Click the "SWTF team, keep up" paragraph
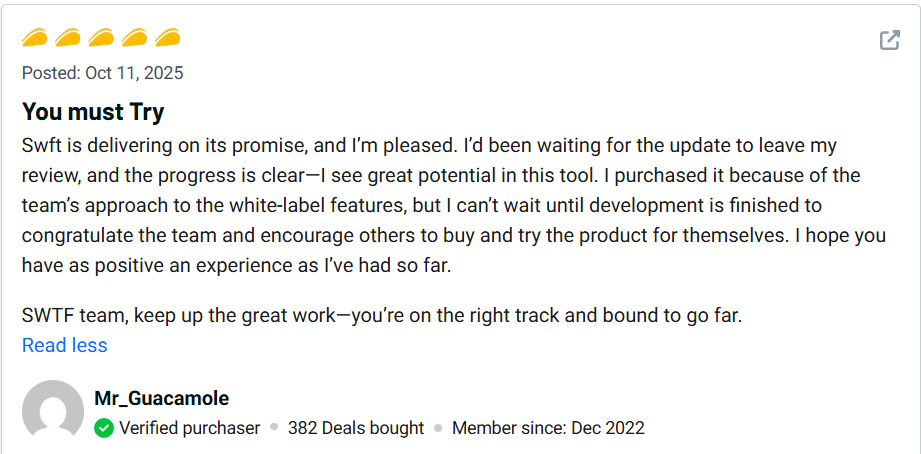Image resolution: width=921 pixels, height=454 pixels. click(x=382, y=315)
